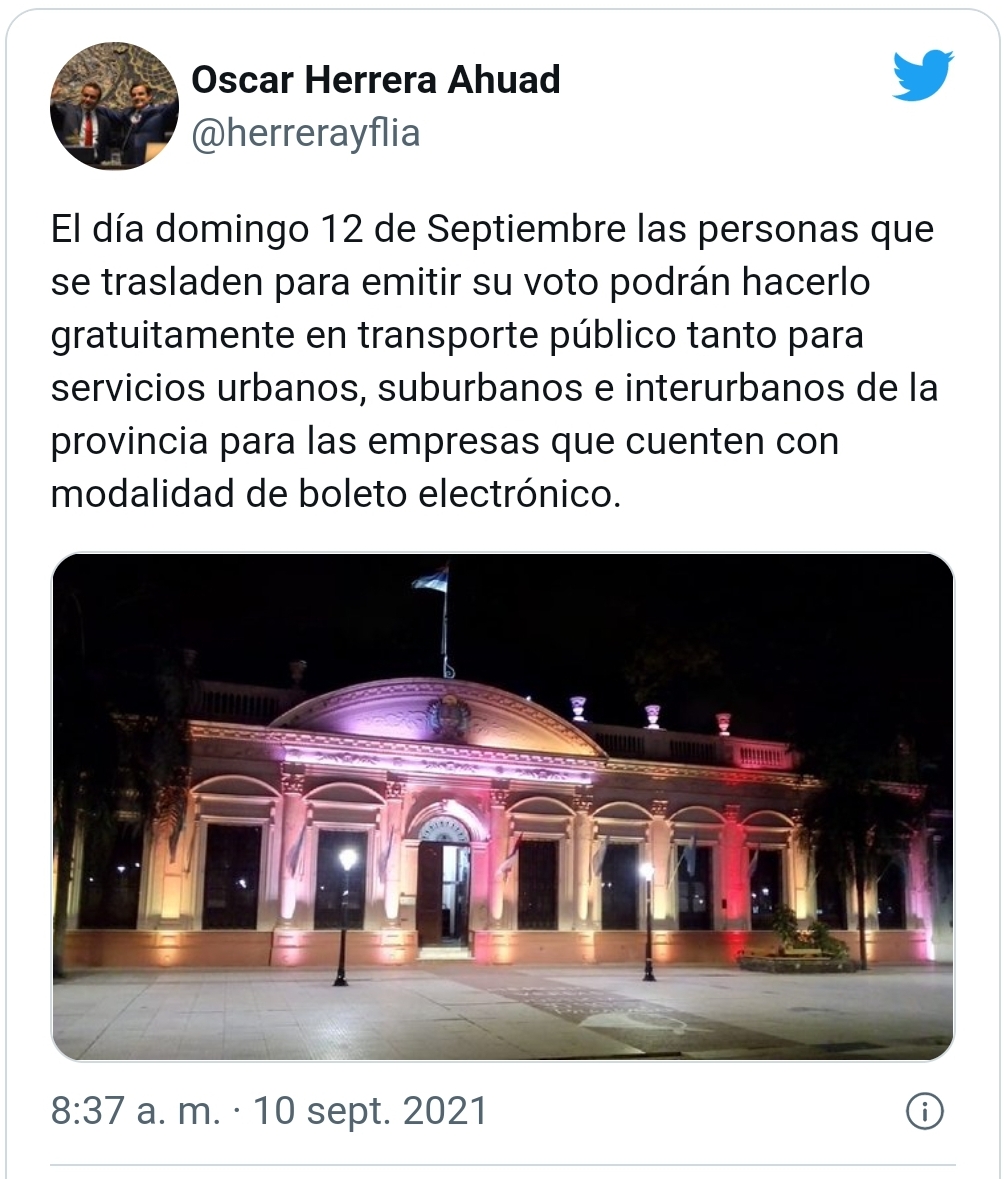The width and height of the screenshot is (1006, 1179).
Task: Open the illuminated government building photo
Action: pyautogui.click(x=503, y=807)
